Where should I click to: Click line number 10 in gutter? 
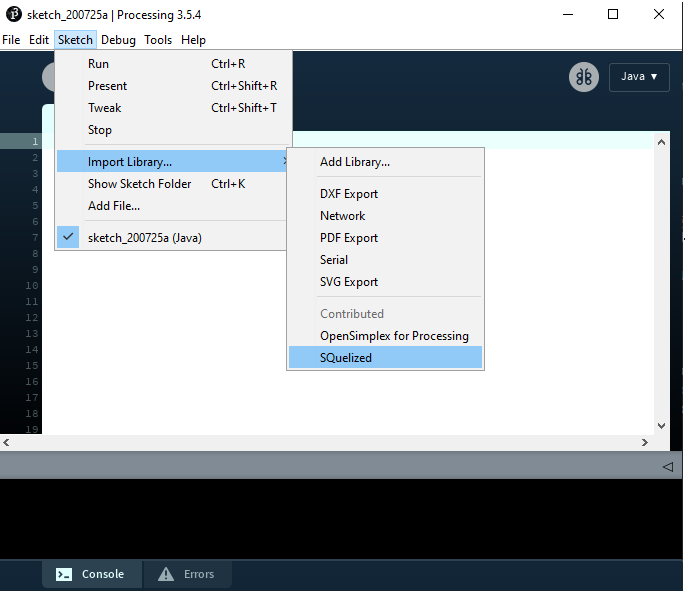pyautogui.click(x=31, y=286)
